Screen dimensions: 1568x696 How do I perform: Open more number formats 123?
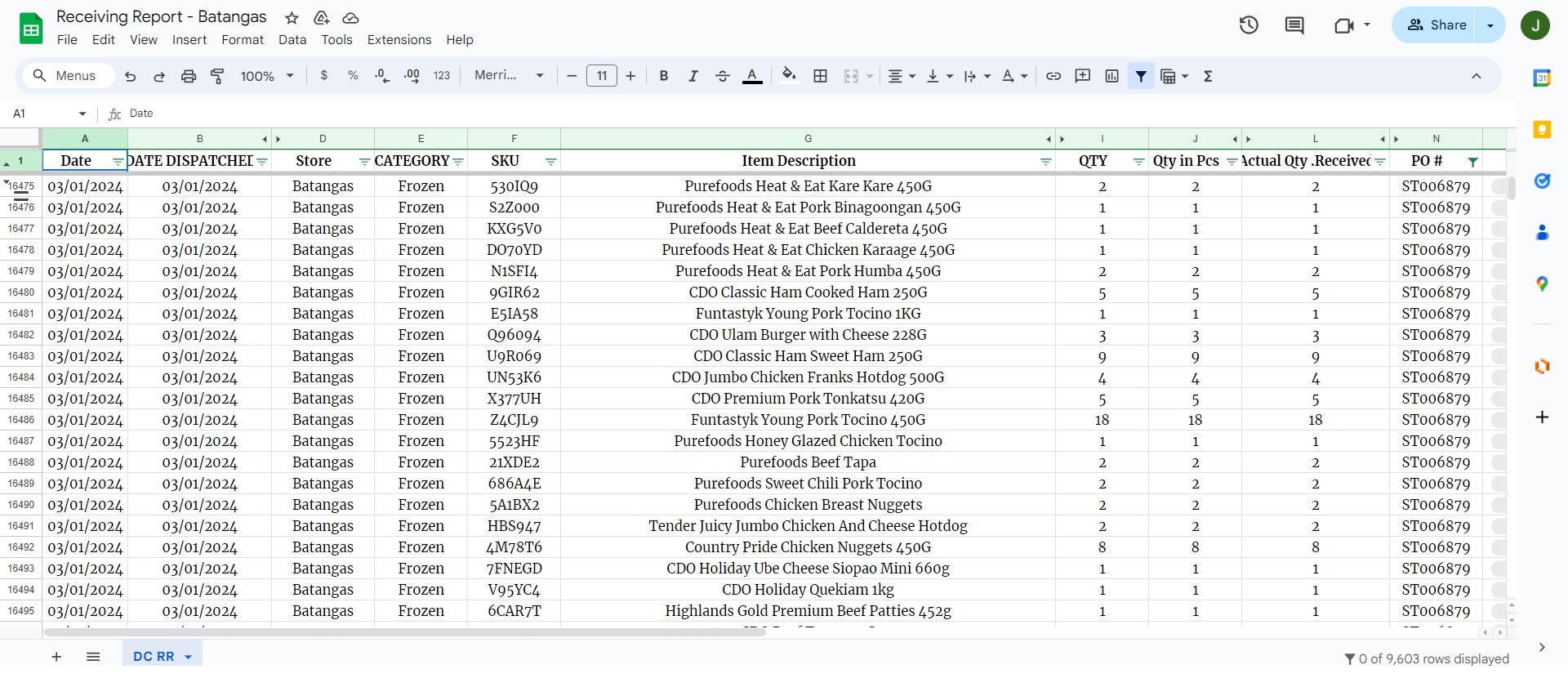pyautogui.click(x=442, y=76)
